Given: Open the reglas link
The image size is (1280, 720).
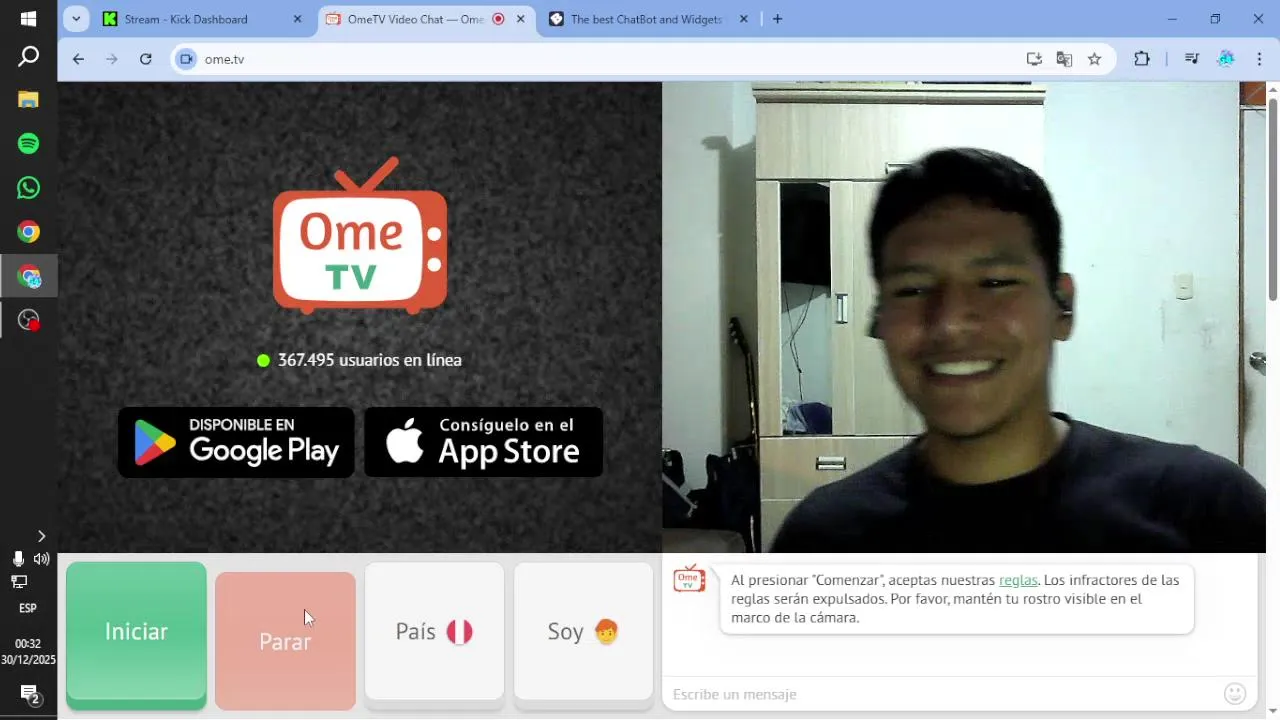Looking at the screenshot, I should pos(1018,580).
